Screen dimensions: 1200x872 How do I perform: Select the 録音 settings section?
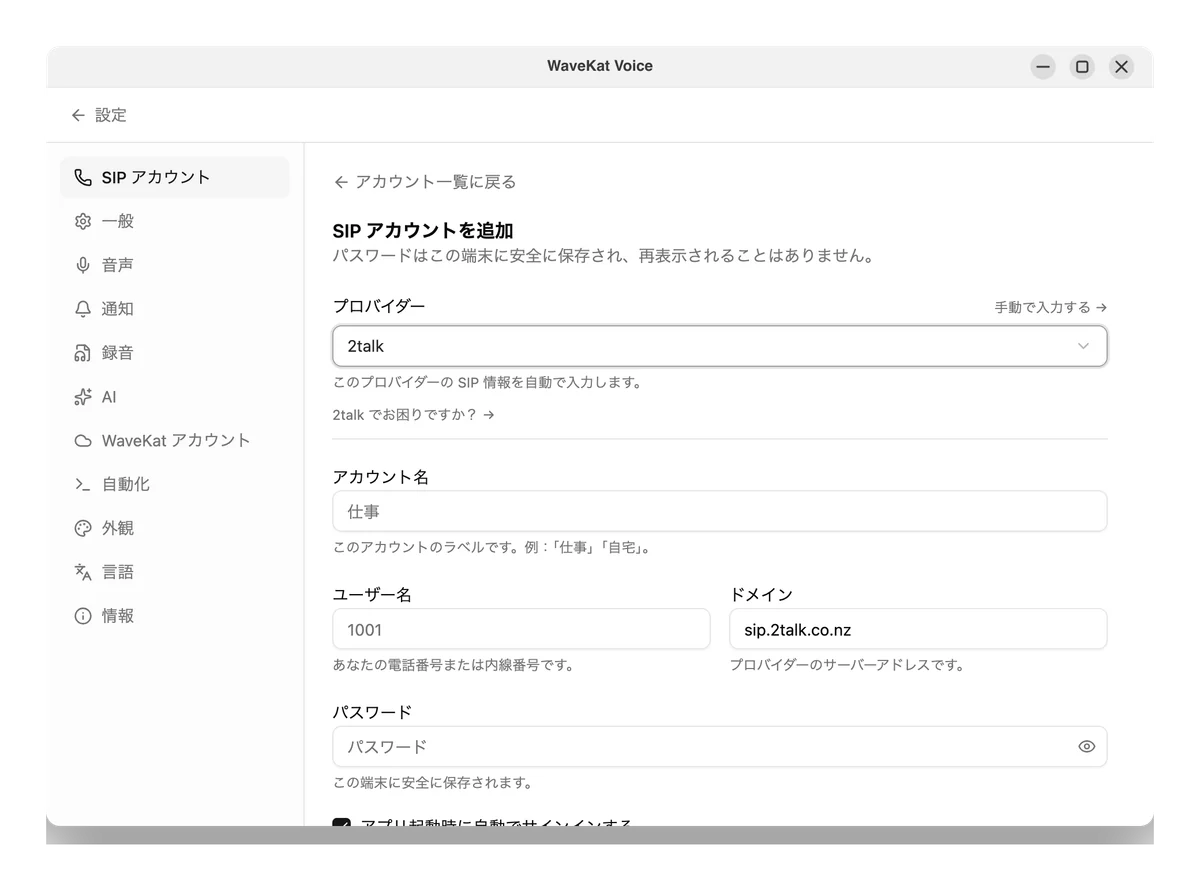coord(175,353)
